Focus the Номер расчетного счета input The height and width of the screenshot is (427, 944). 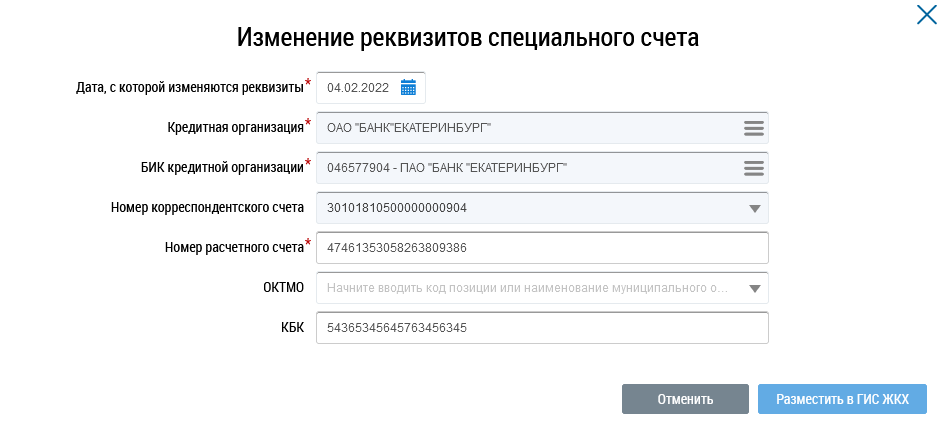(x=542, y=248)
